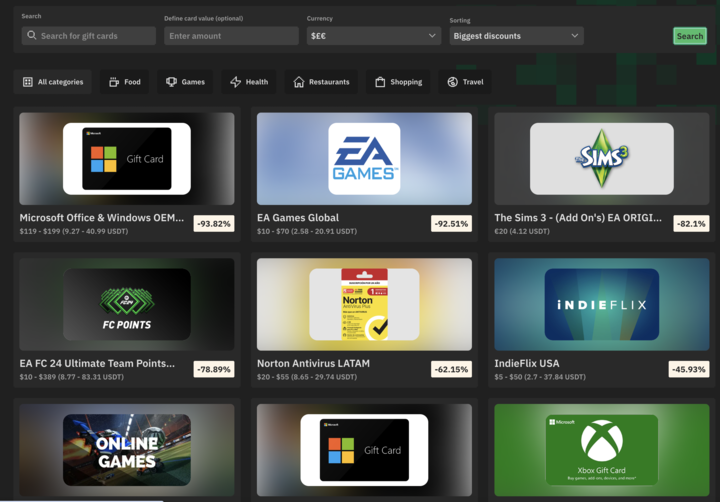The image size is (720, 502).
Task: Open the Online Games card thumbnail
Action: point(127,450)
